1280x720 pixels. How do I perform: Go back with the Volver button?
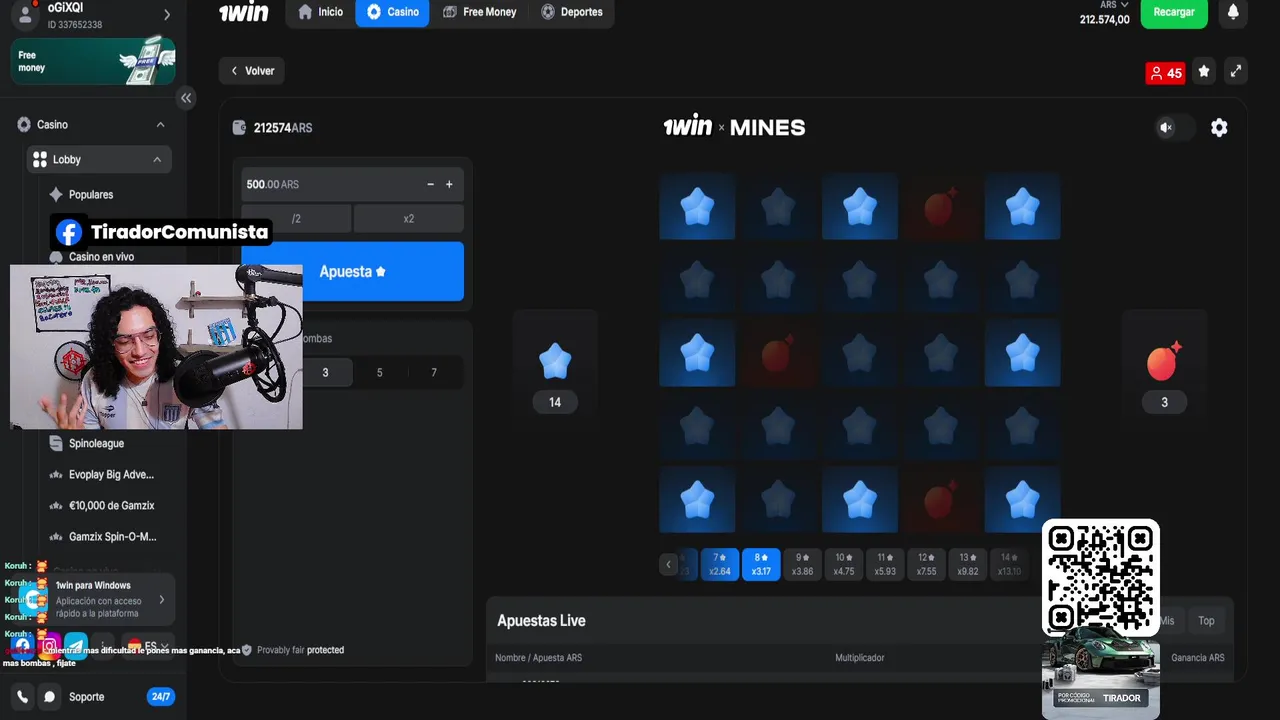[x=252, y=71]
